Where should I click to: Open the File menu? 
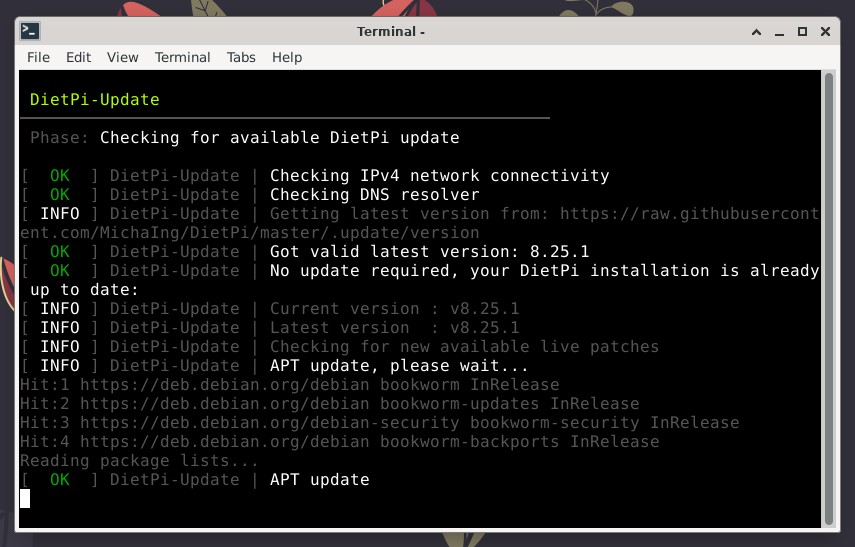point(38,57)
